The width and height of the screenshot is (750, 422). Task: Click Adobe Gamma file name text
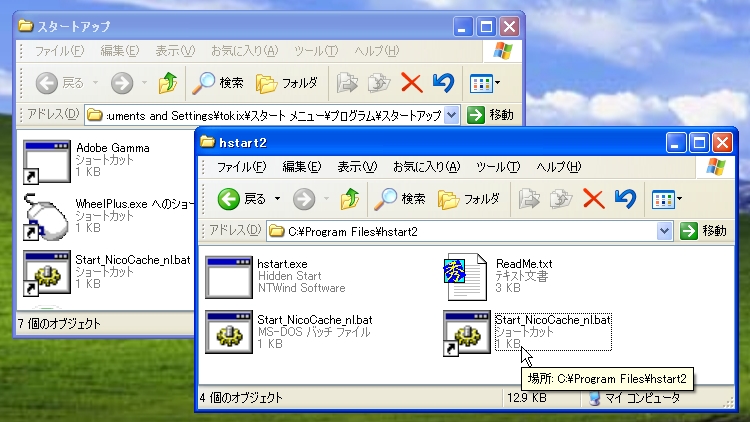[x=113, y=148]
